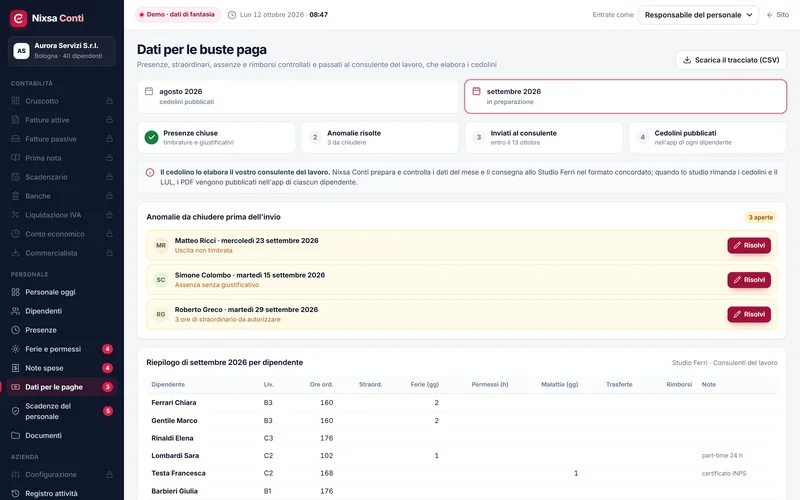Viewport: 800px width, 500px height.
Task: Click the certificato INPS note
Action: (x=723, y=473)
